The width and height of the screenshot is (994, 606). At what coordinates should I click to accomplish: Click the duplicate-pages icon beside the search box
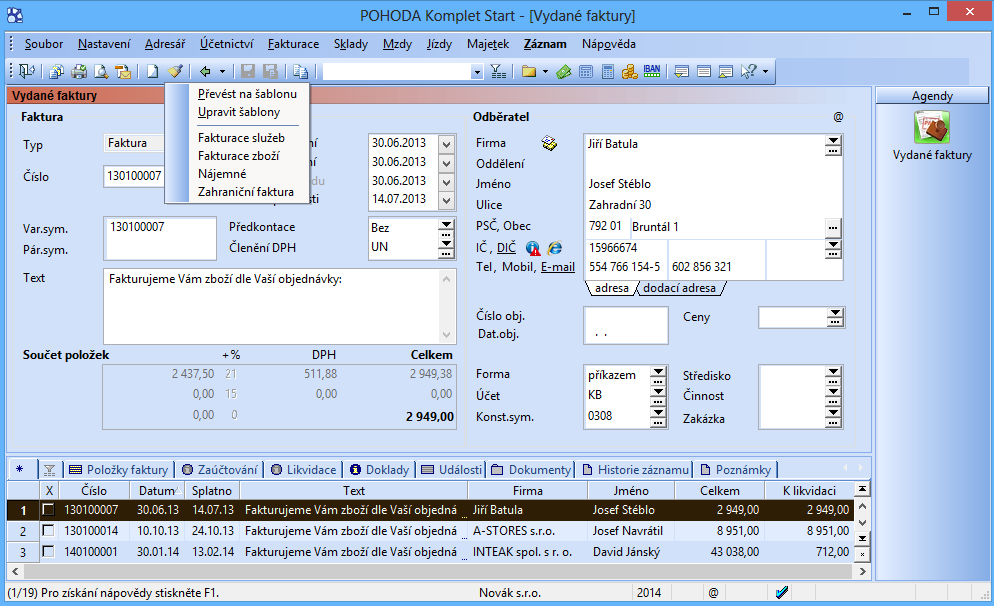[300, 72]
